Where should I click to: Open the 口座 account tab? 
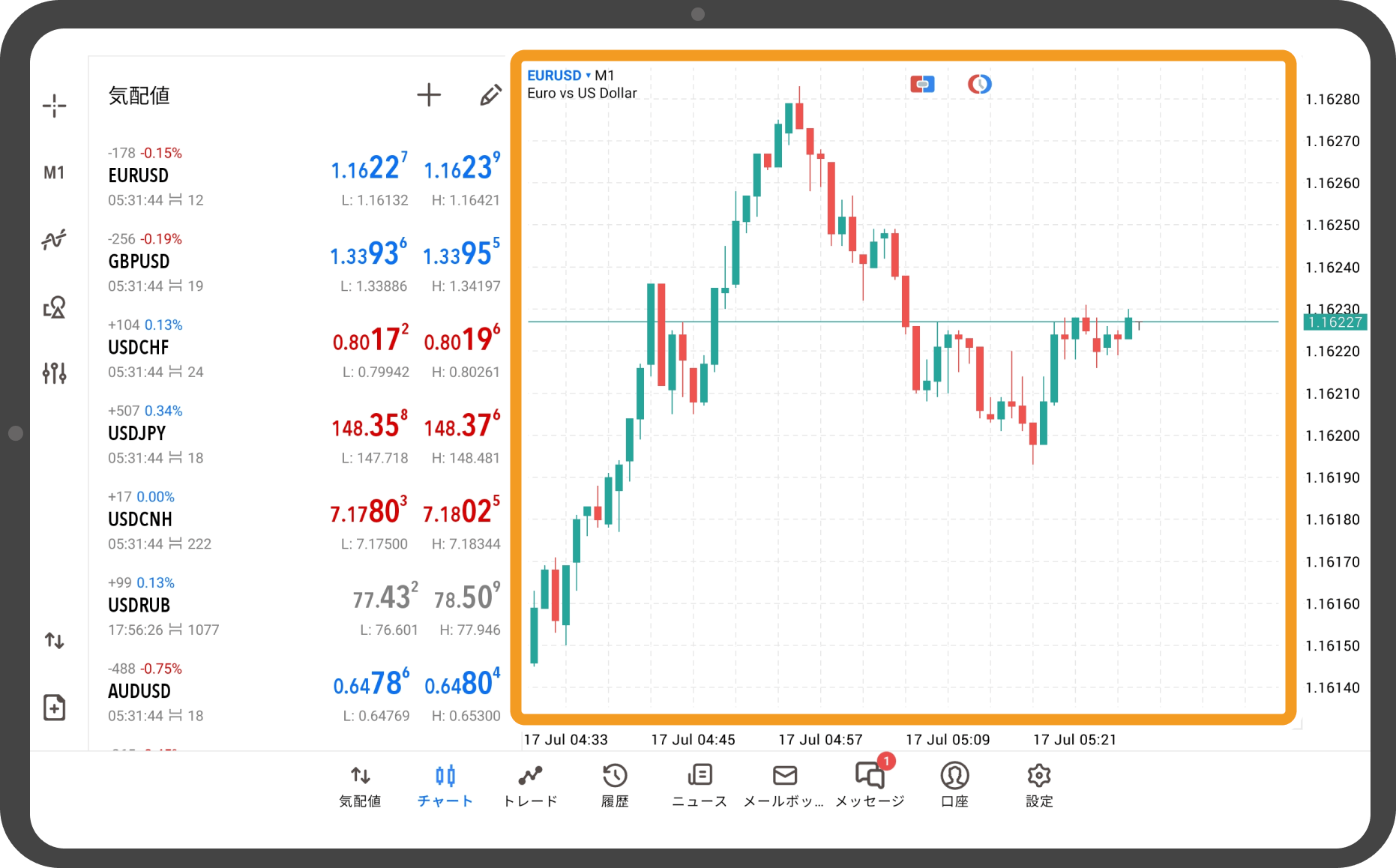954,785
